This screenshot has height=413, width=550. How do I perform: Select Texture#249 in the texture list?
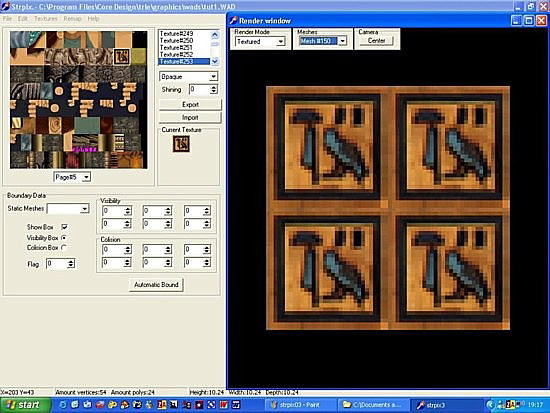(184, 34)
